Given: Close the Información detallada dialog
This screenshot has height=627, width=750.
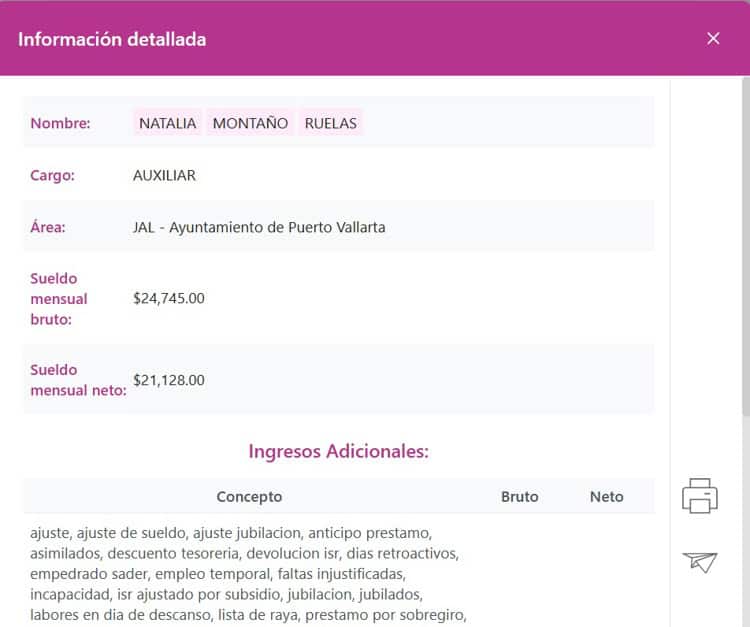Looking at the screenshot, I should pyautogui.click(x=713, y=38).
